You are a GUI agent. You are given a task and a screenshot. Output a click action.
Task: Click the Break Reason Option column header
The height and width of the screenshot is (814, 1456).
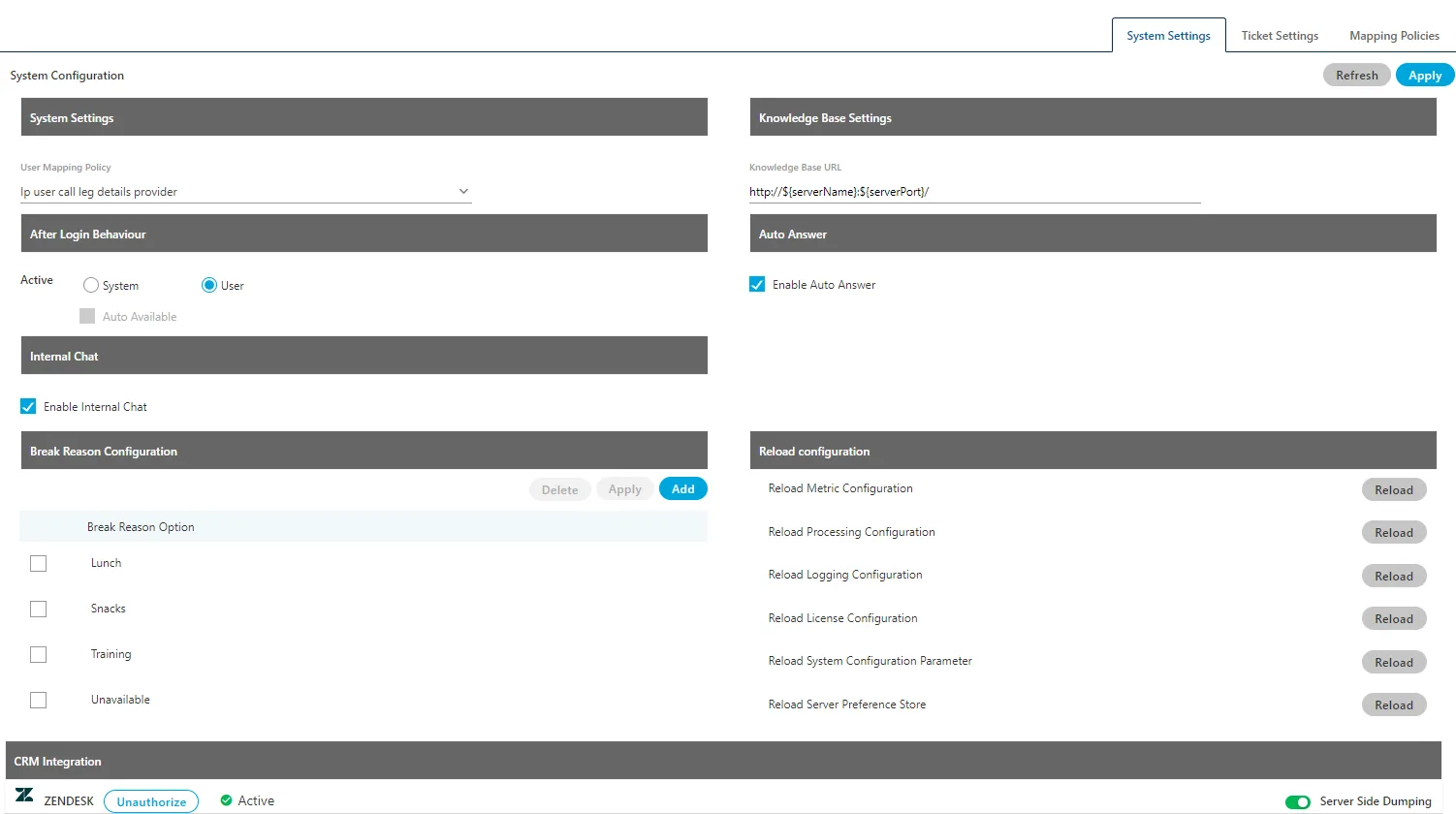[x=141, y=527]
